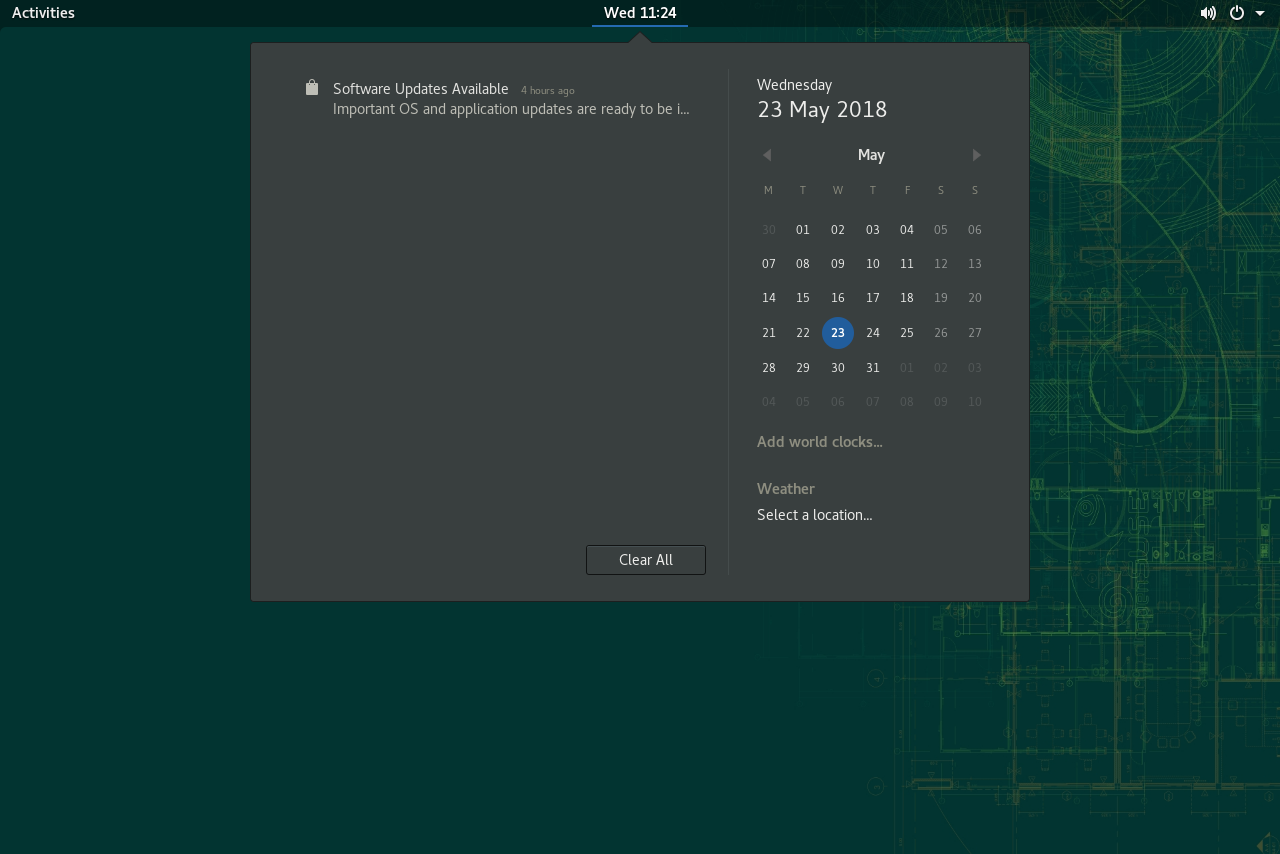This screenshot has height=854, width=1280.
Task: Click the software updates shopping bag icon
Action: 312,88
